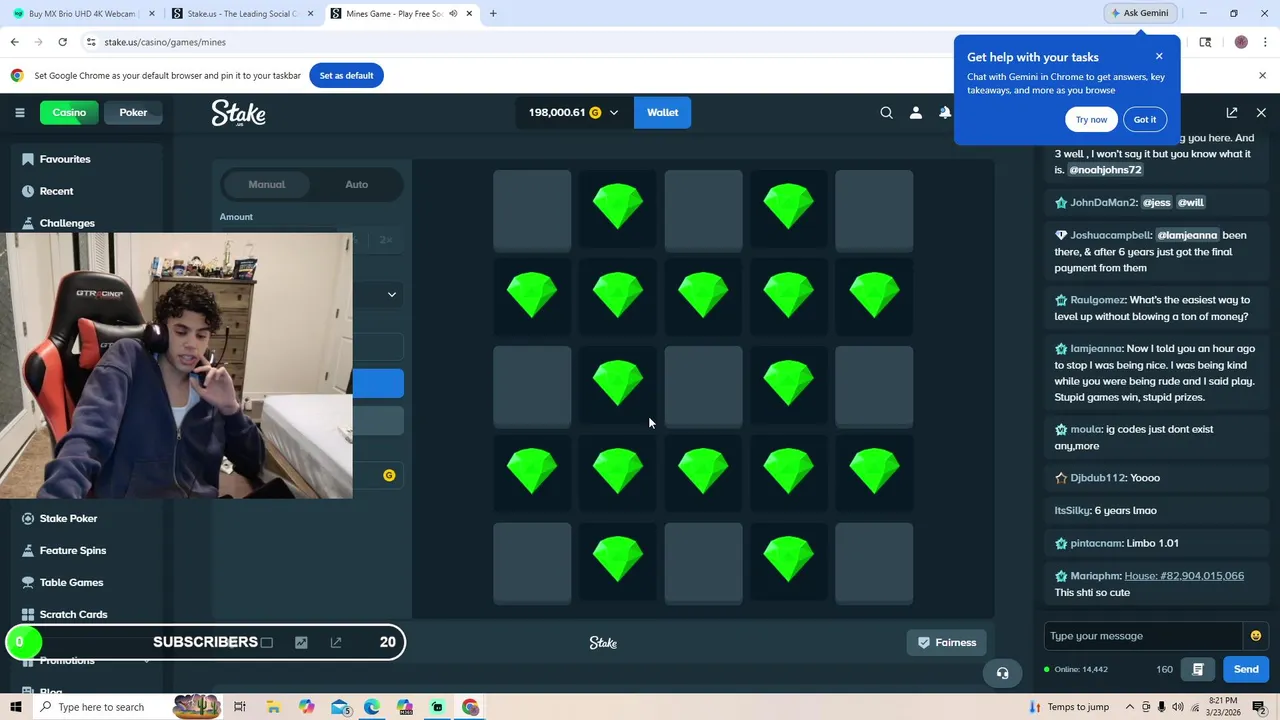Screen dimensions: 1280x720
Task: Open the site search magnifier icon
Action: [x=886, y=113]
